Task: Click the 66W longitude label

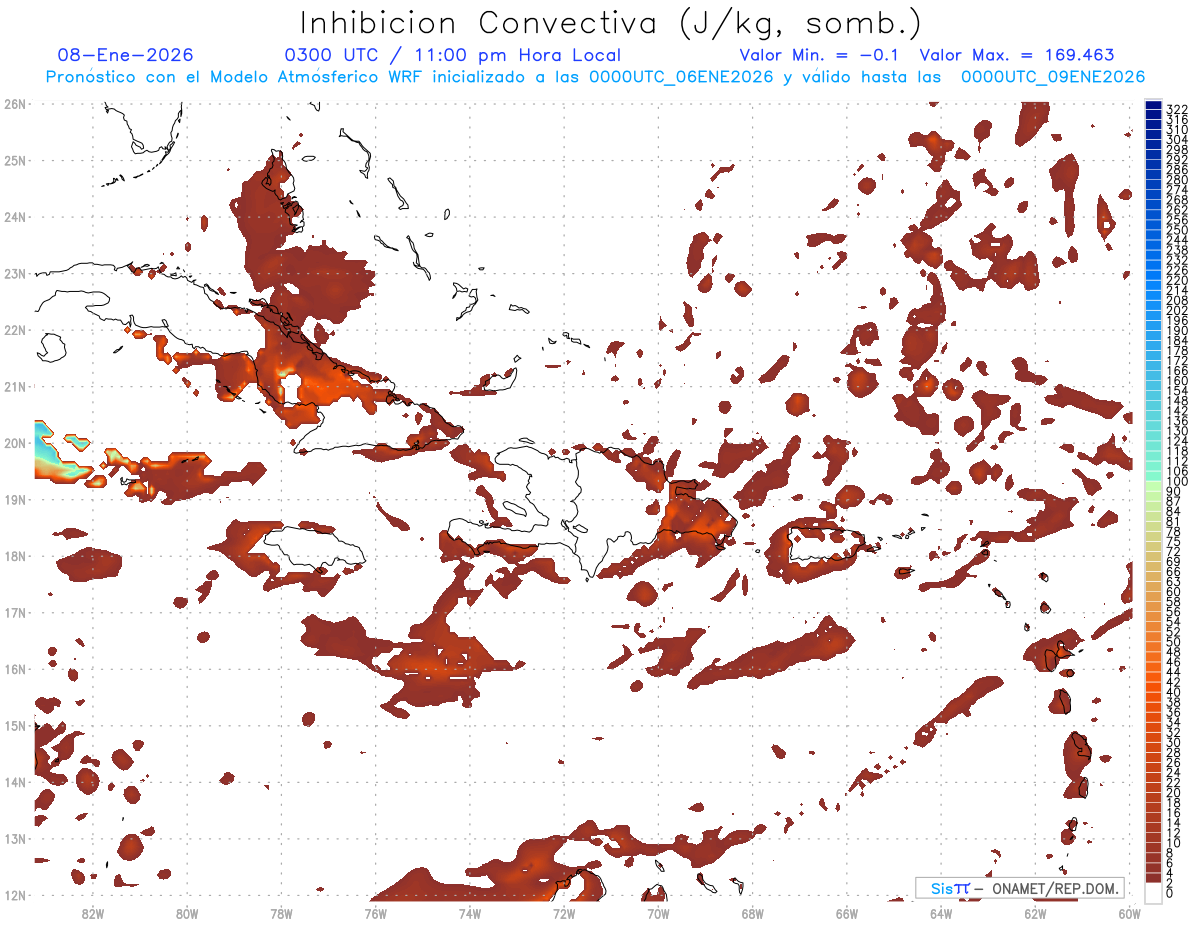Action: (847, 913)
